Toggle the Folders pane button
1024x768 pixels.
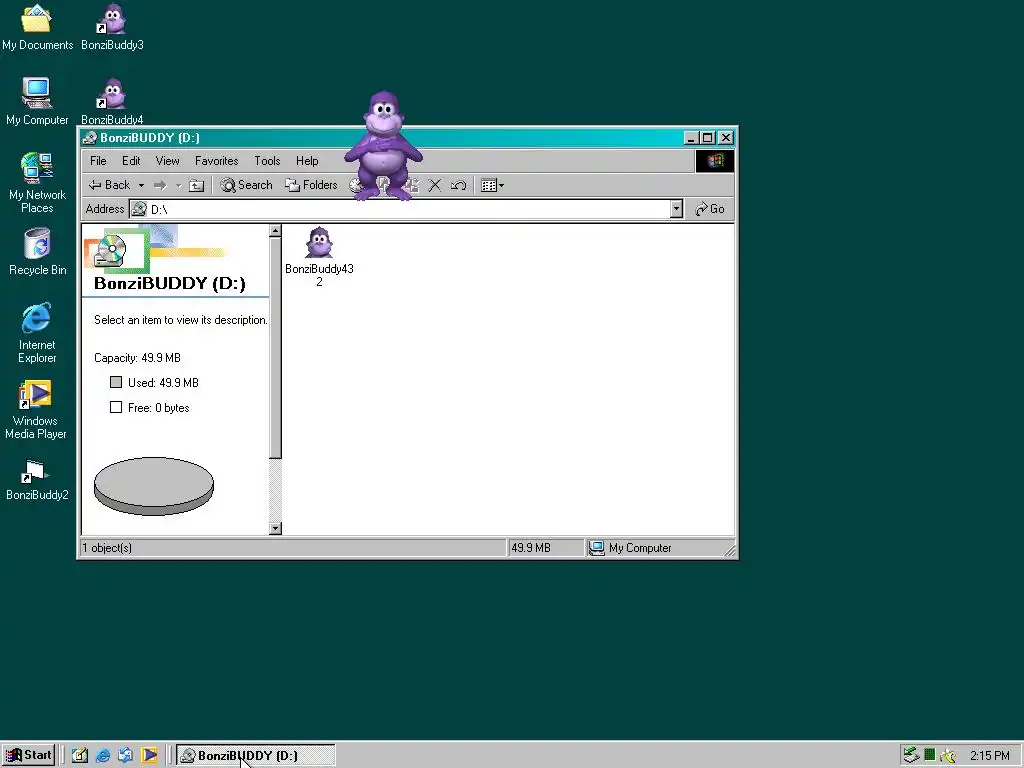click(x=312, y=185)
